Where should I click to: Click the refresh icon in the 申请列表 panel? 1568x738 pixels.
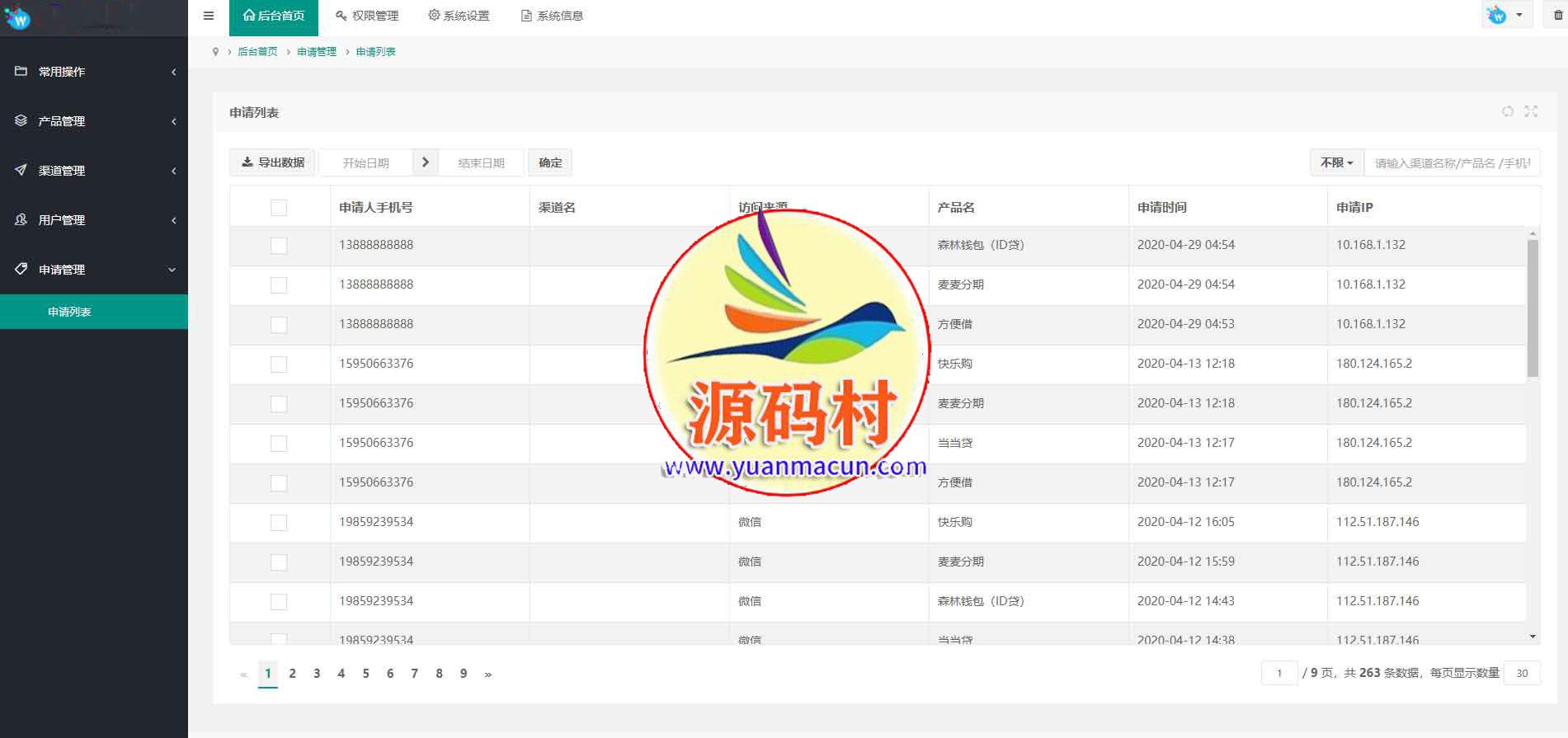1507,111
